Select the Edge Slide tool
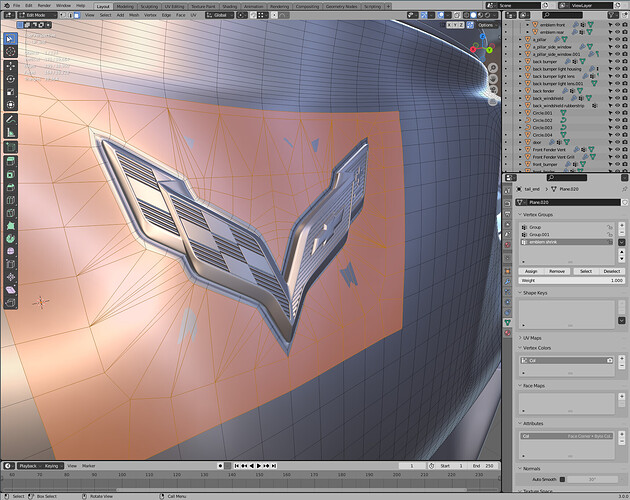Viewport: 630px width, 500px height. 10,264
